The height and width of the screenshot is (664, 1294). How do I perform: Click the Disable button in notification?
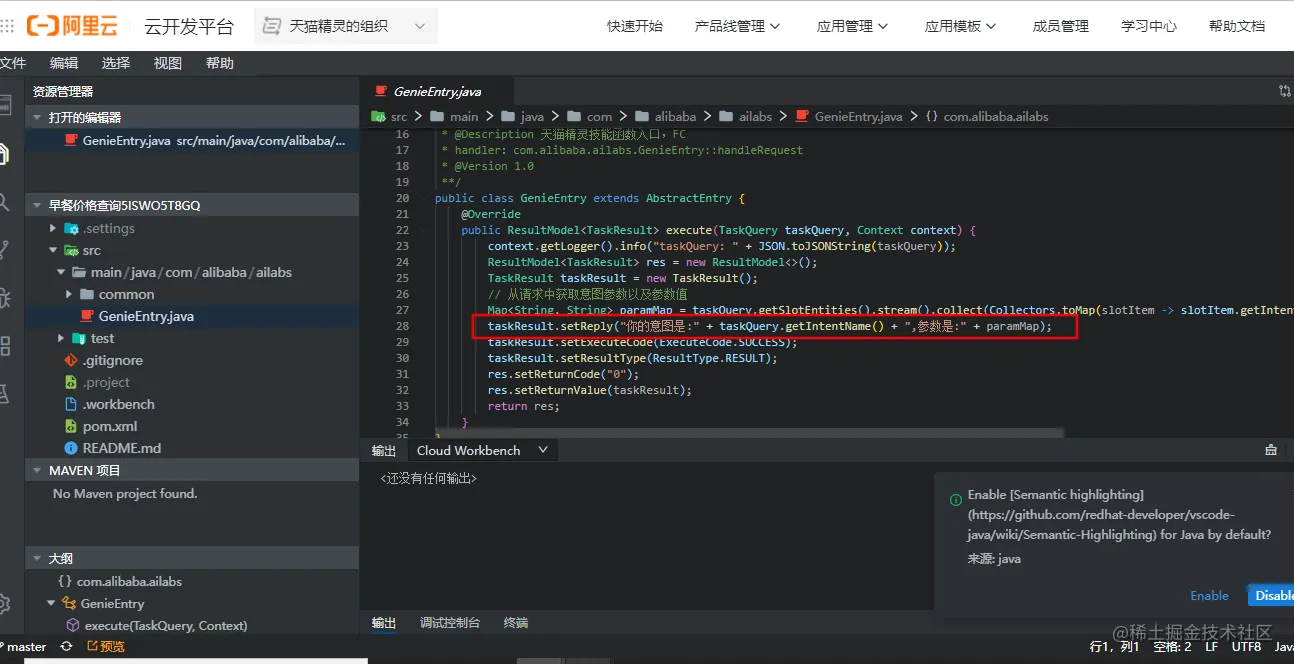tap(1271, 595)
